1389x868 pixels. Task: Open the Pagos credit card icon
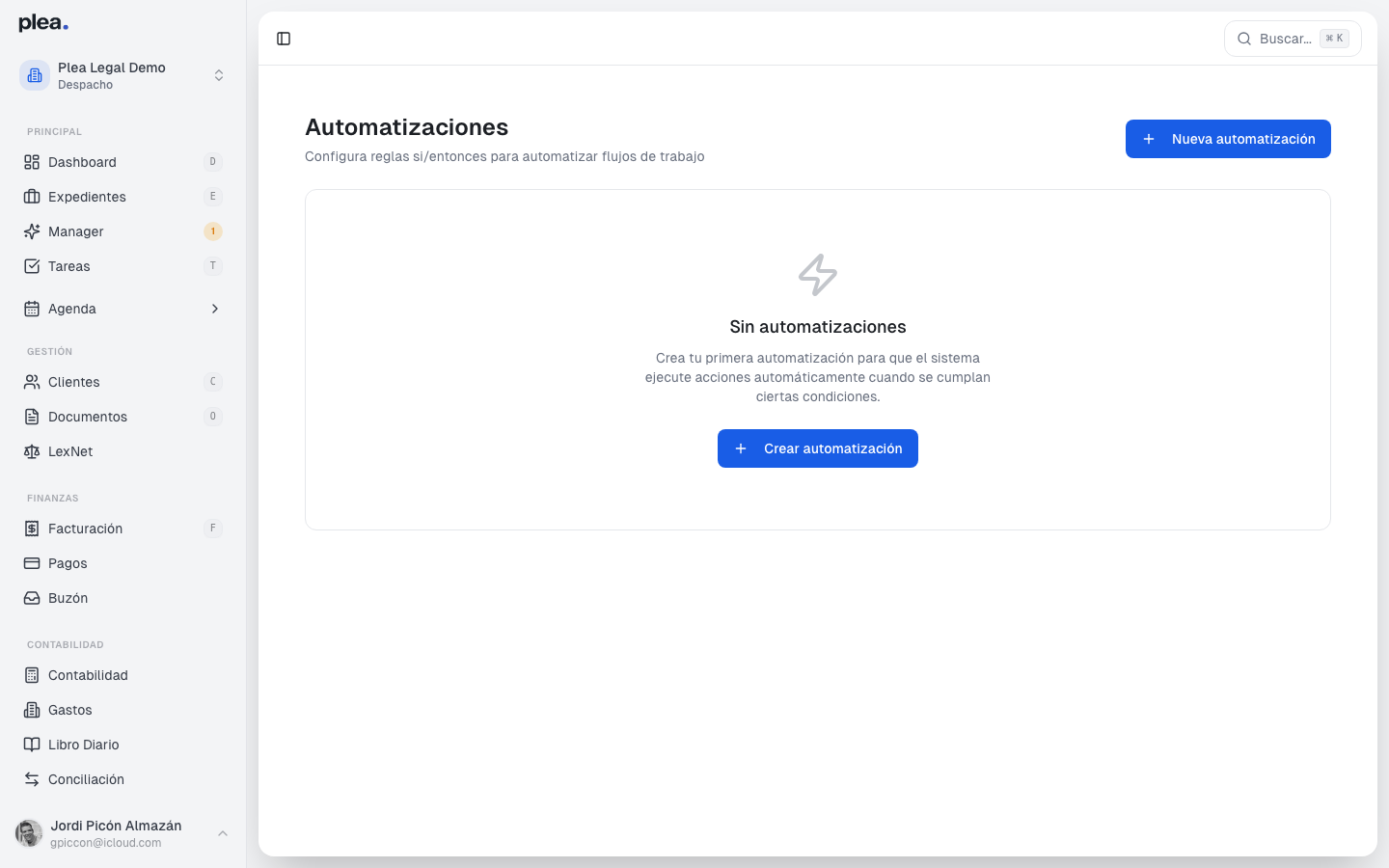pyautogui.click(x=31, y=563)
